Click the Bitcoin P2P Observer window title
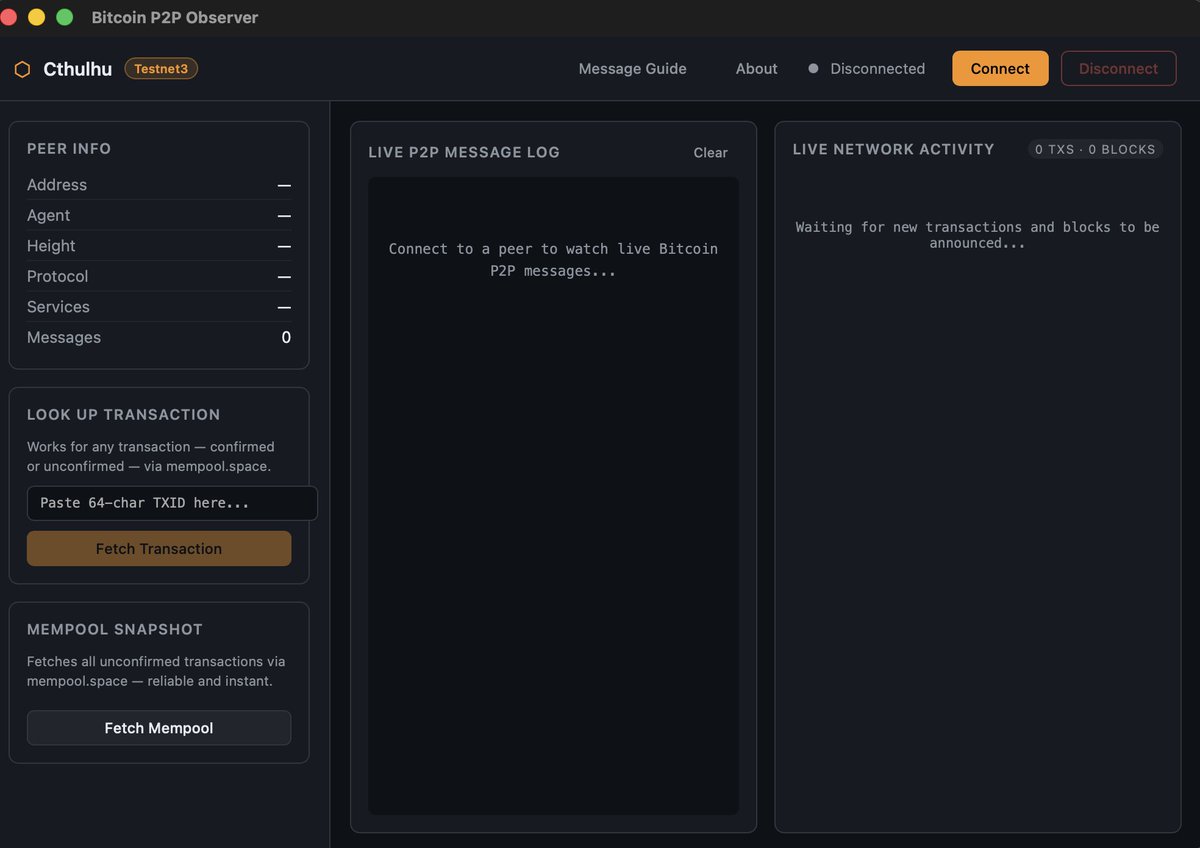Image resolution: width=1200 pixels, height=848 pixels. (175, 17)
